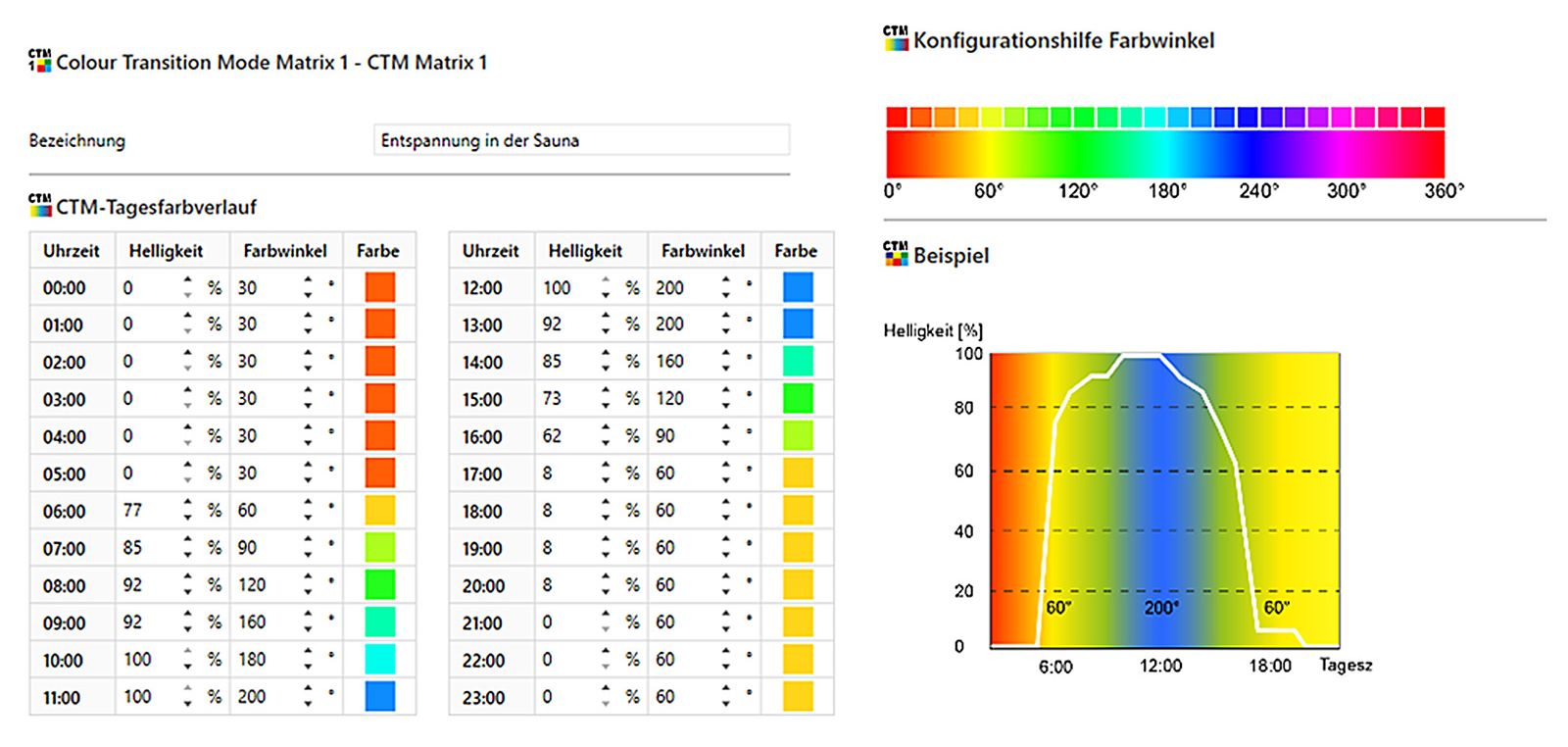Edit the Bezeichnung text field
Screen dimensions: 1568x747
pyautogui.click(x=580, y=140)
